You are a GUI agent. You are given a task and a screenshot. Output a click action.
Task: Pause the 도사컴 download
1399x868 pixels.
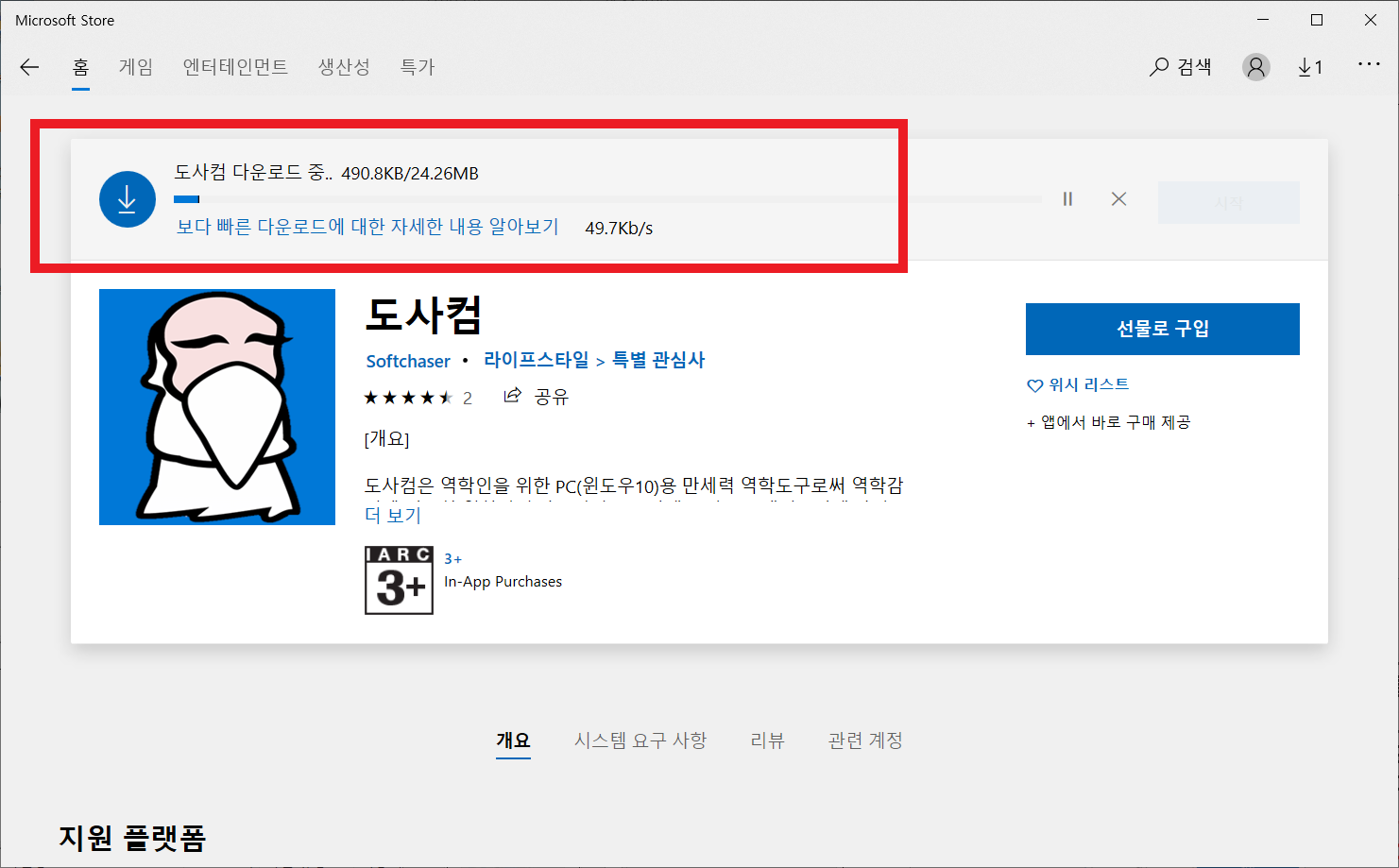tap(1067, 199)
